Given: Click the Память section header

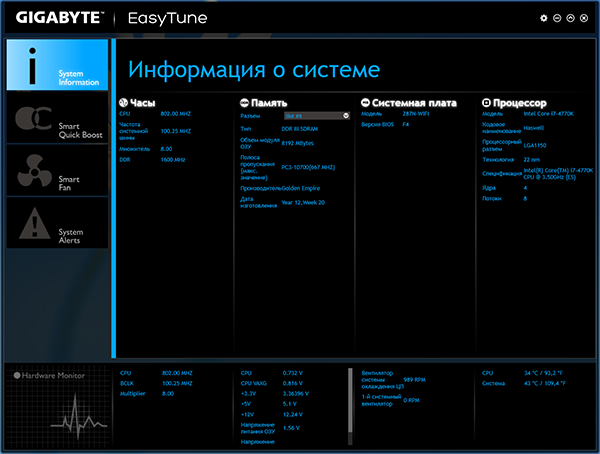Looking at the screenshot, I should coord(269,103).
